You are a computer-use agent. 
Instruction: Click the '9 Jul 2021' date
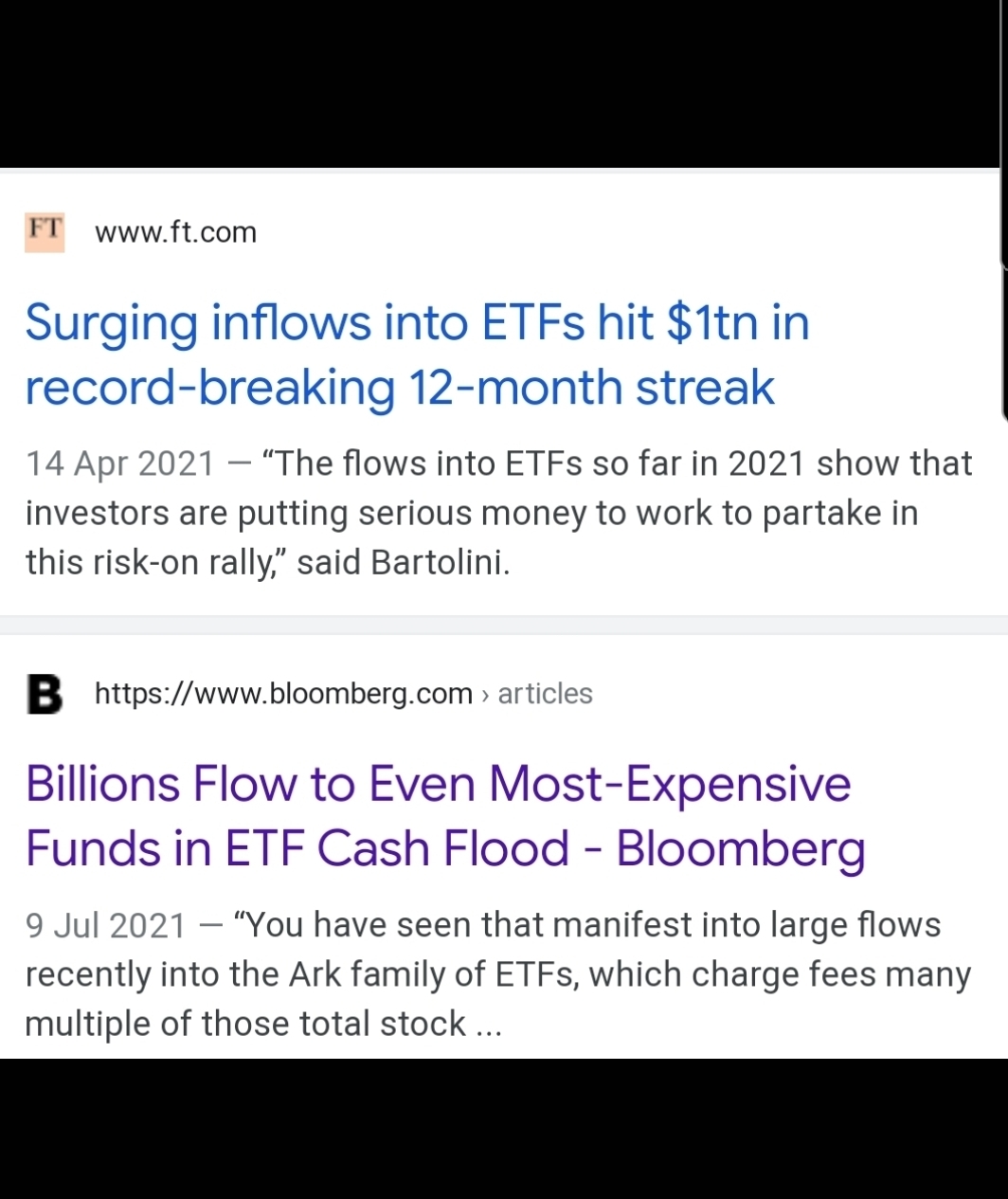tap(105, 926)
